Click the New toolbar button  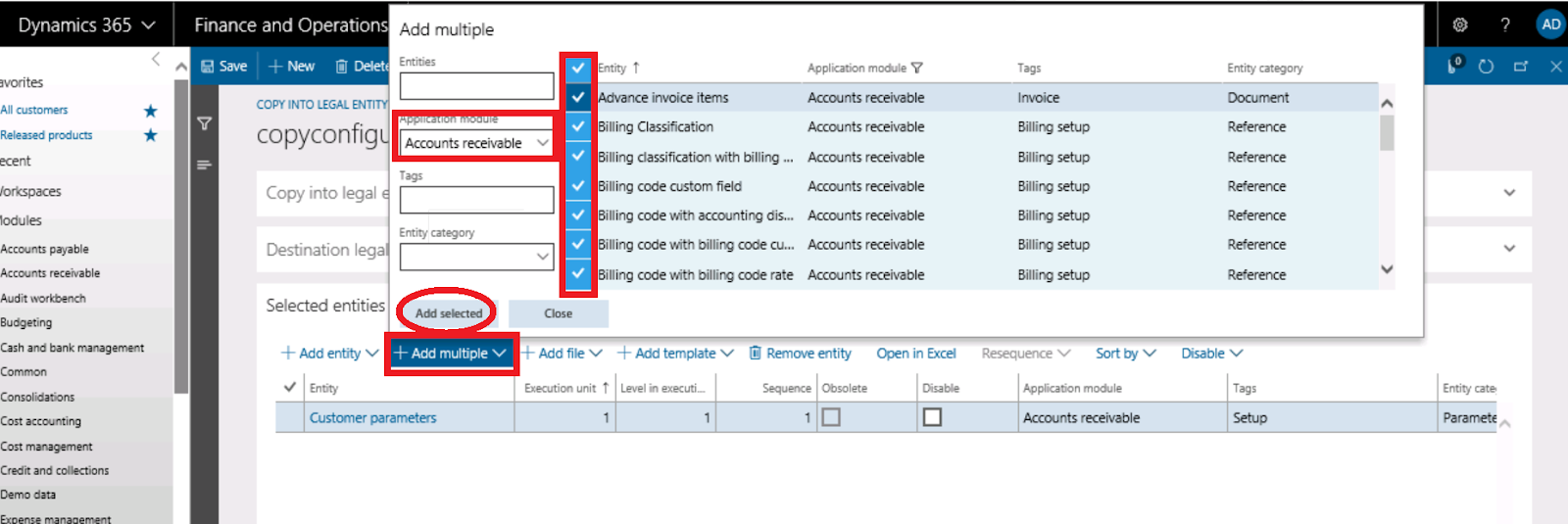coord(291,67)
